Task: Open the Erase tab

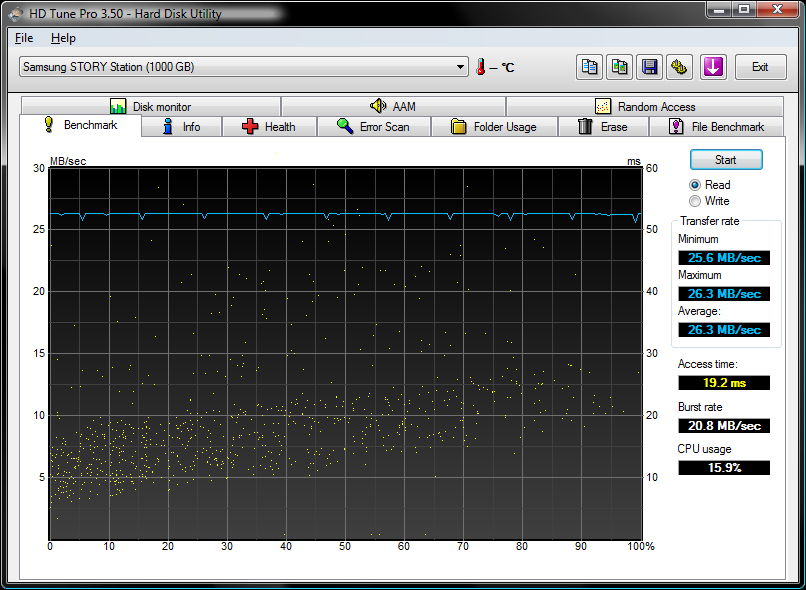Action: click(x=603, y=126)
